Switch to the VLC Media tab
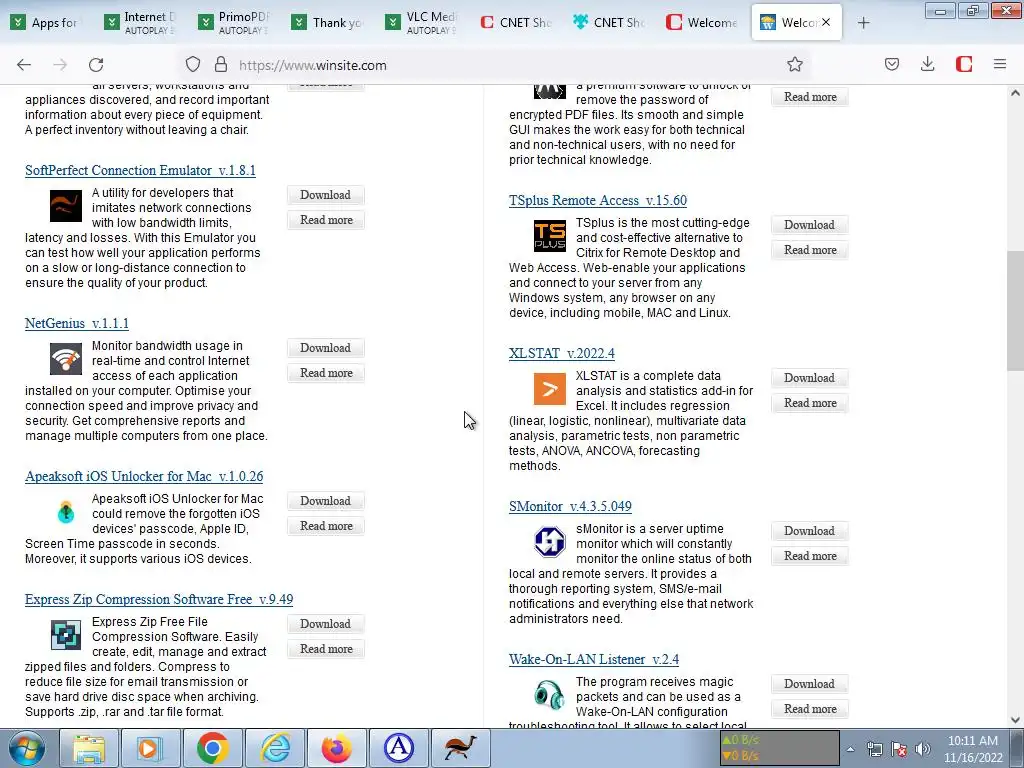This screenshot has height=768, width=1024. (x=422, y=23)
